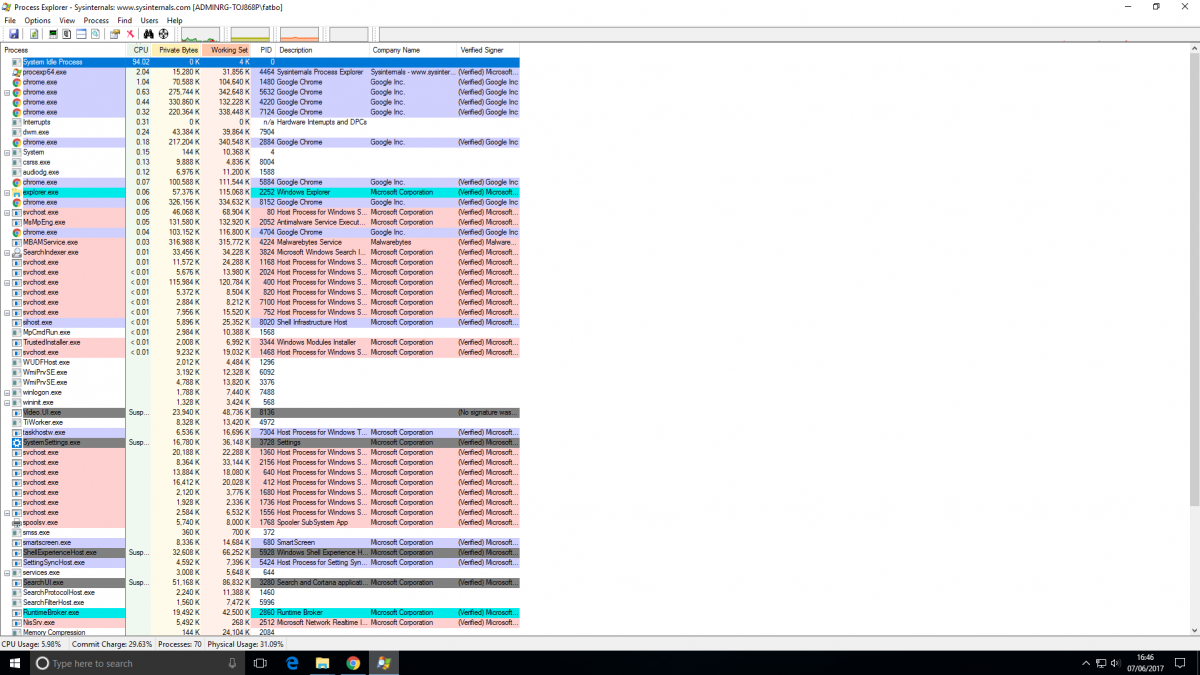Open File Explorer from the taskbar

323,663
